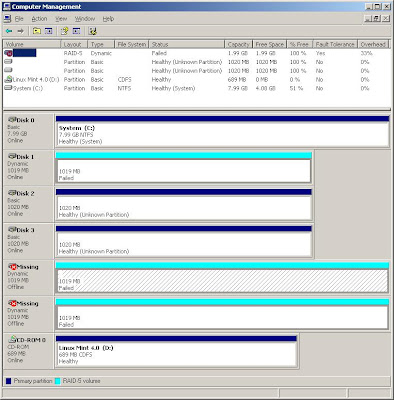Sort by the Type column header
The width and height of the screenshot is (394, 400).
[x=101, y=44]
